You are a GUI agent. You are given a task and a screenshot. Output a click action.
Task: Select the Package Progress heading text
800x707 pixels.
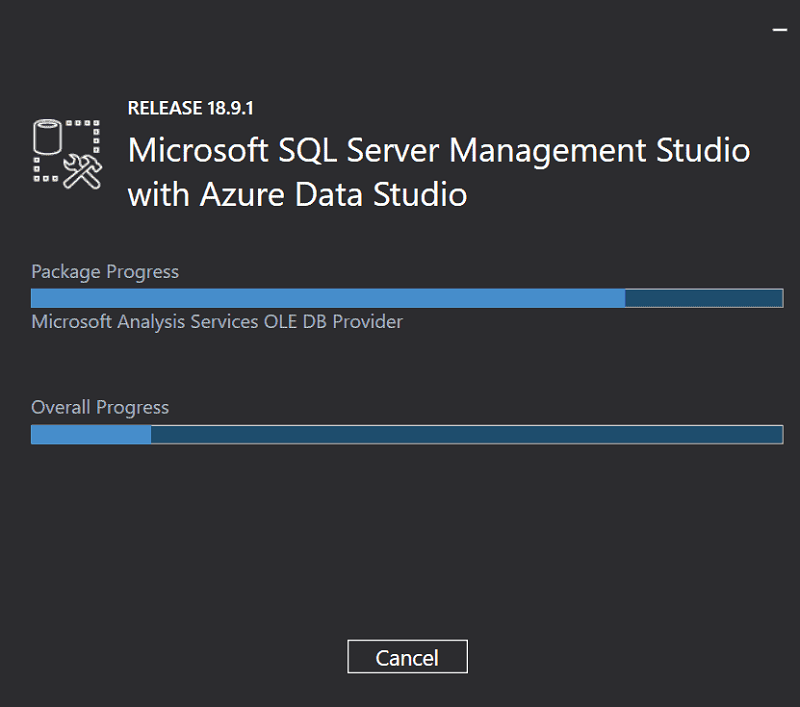coord(104,271)
